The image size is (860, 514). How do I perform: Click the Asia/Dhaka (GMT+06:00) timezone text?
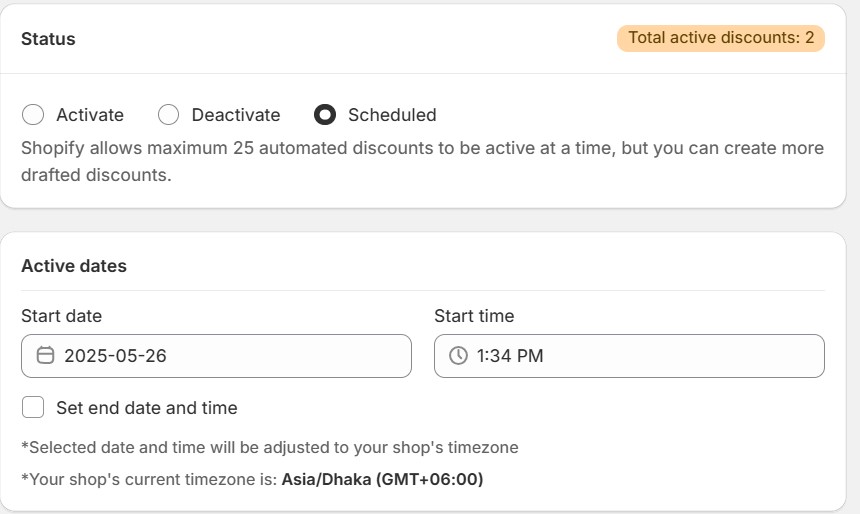pos(382,480)
